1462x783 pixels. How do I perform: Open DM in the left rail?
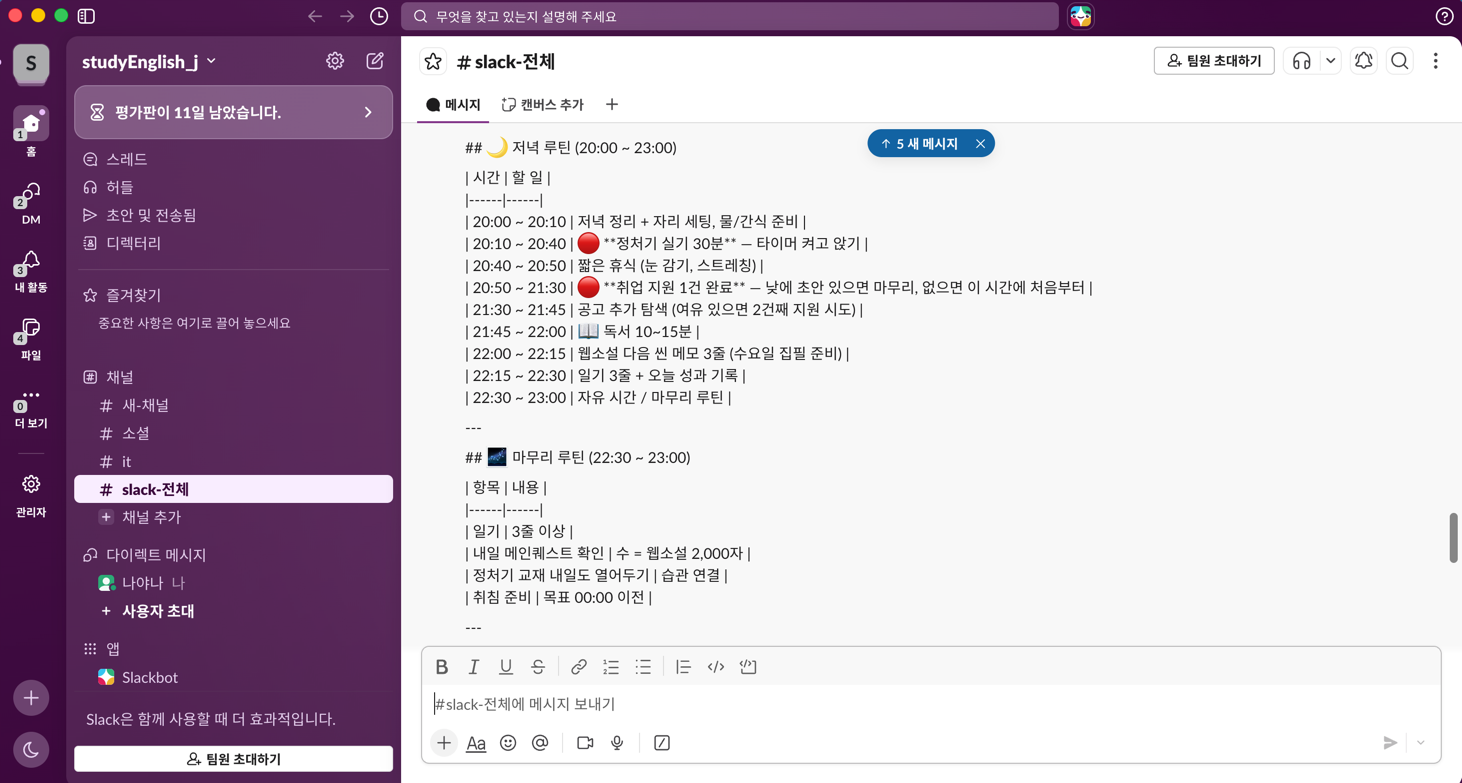pos(31,202)
